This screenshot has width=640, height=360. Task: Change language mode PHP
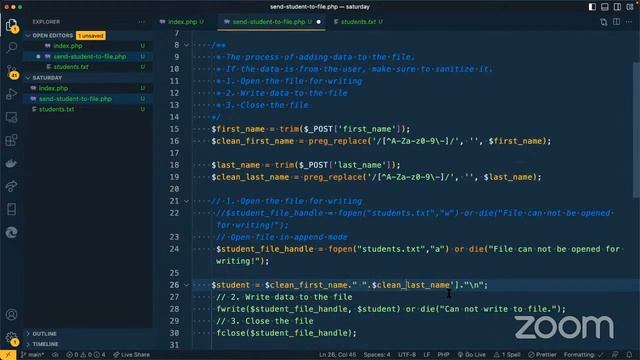click(x=443, y=355)
